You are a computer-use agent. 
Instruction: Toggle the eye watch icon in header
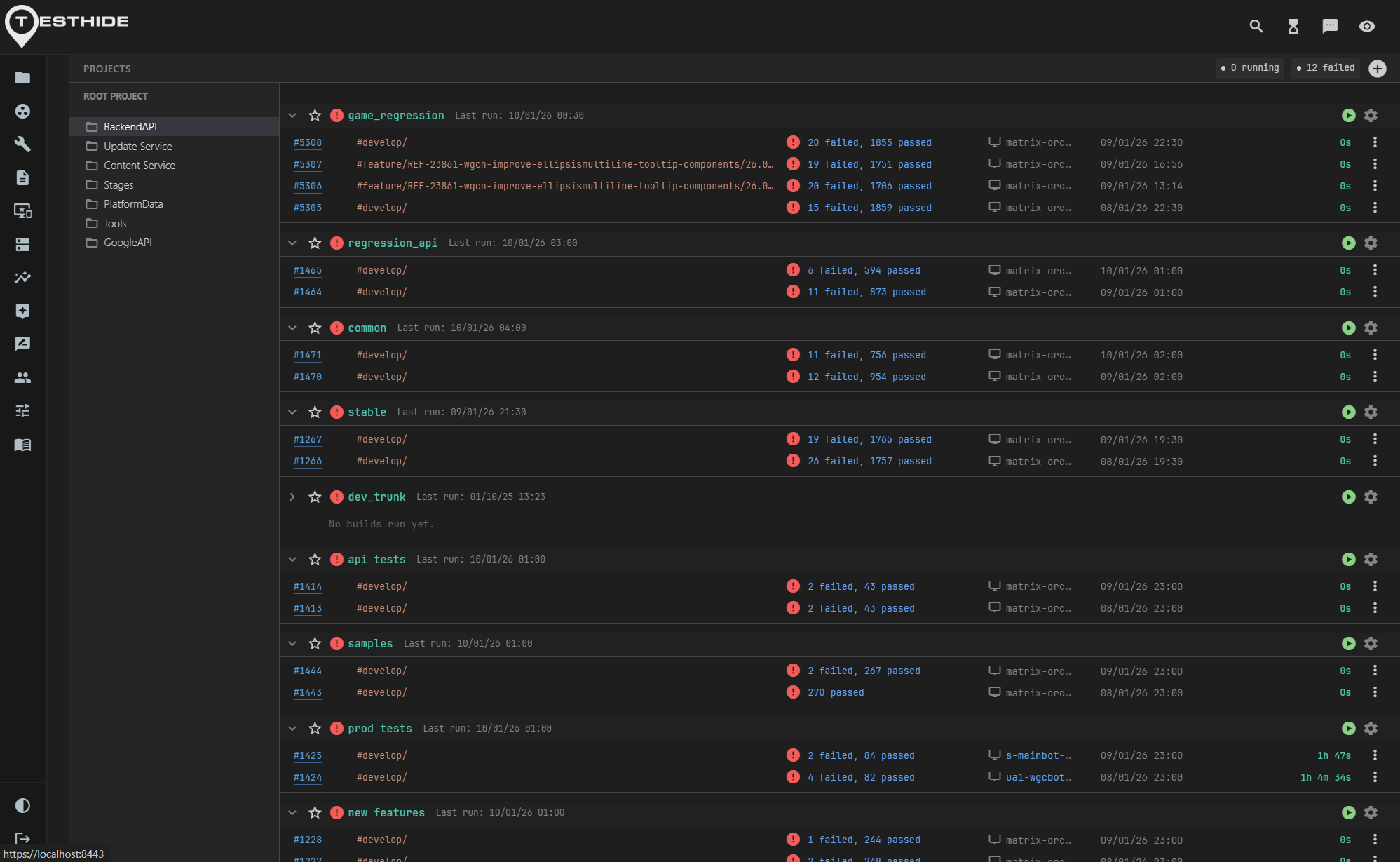[x=1366, y=26]
